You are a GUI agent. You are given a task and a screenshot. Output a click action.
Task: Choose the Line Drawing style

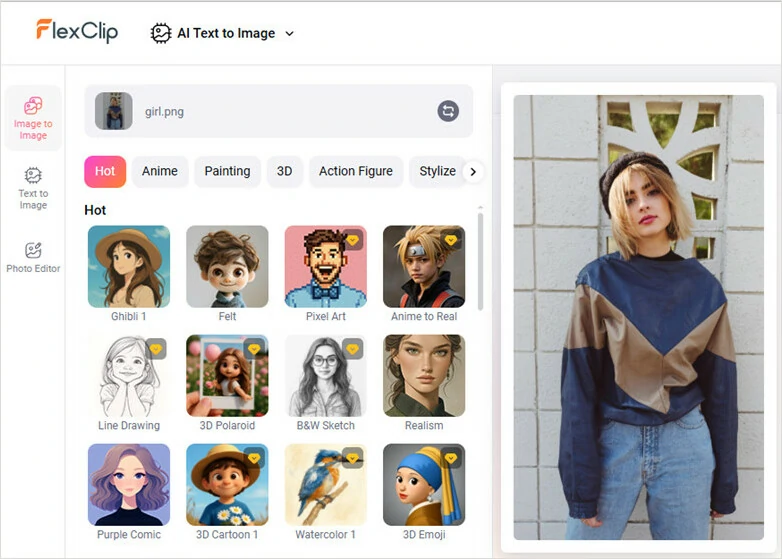(129, 375)
